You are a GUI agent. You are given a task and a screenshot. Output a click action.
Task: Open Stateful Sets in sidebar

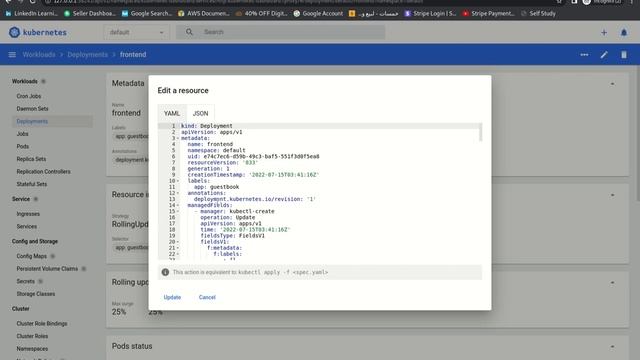point(31,184)
